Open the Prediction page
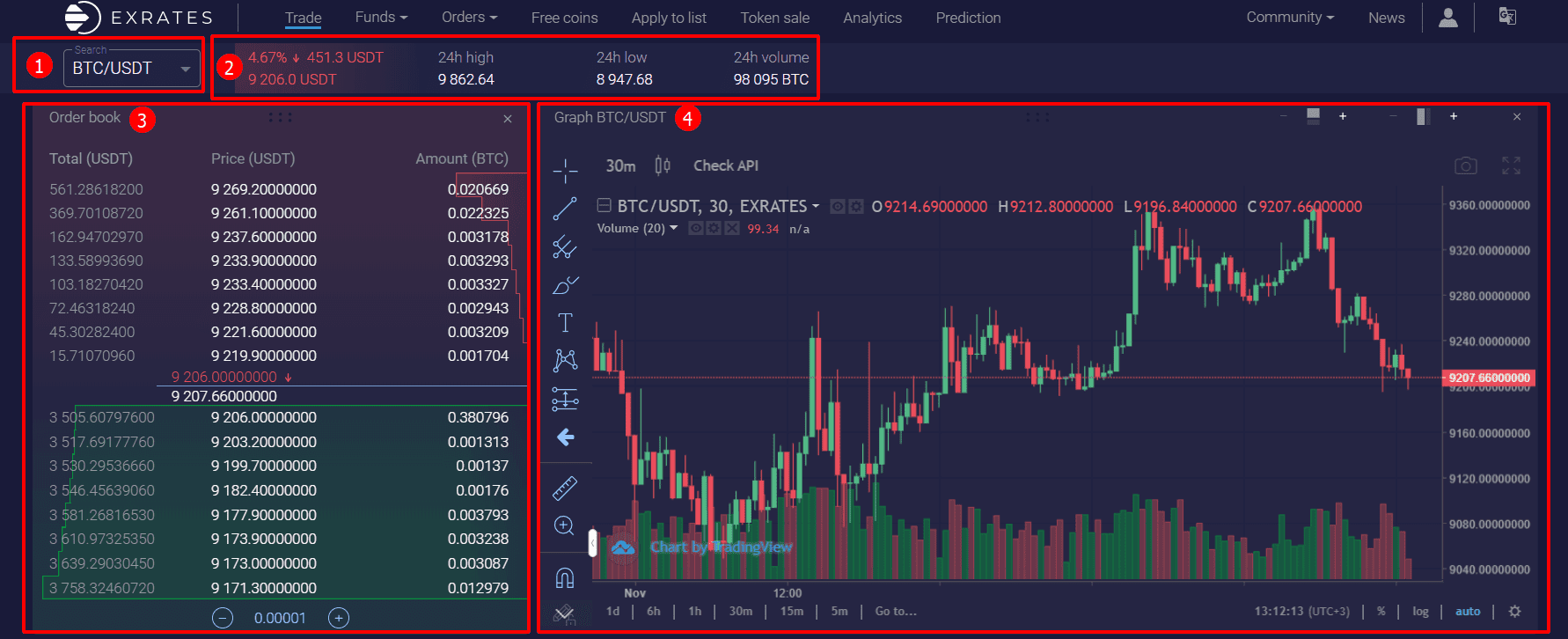The width and height of the screenshot is (1568, 639). 968,18
